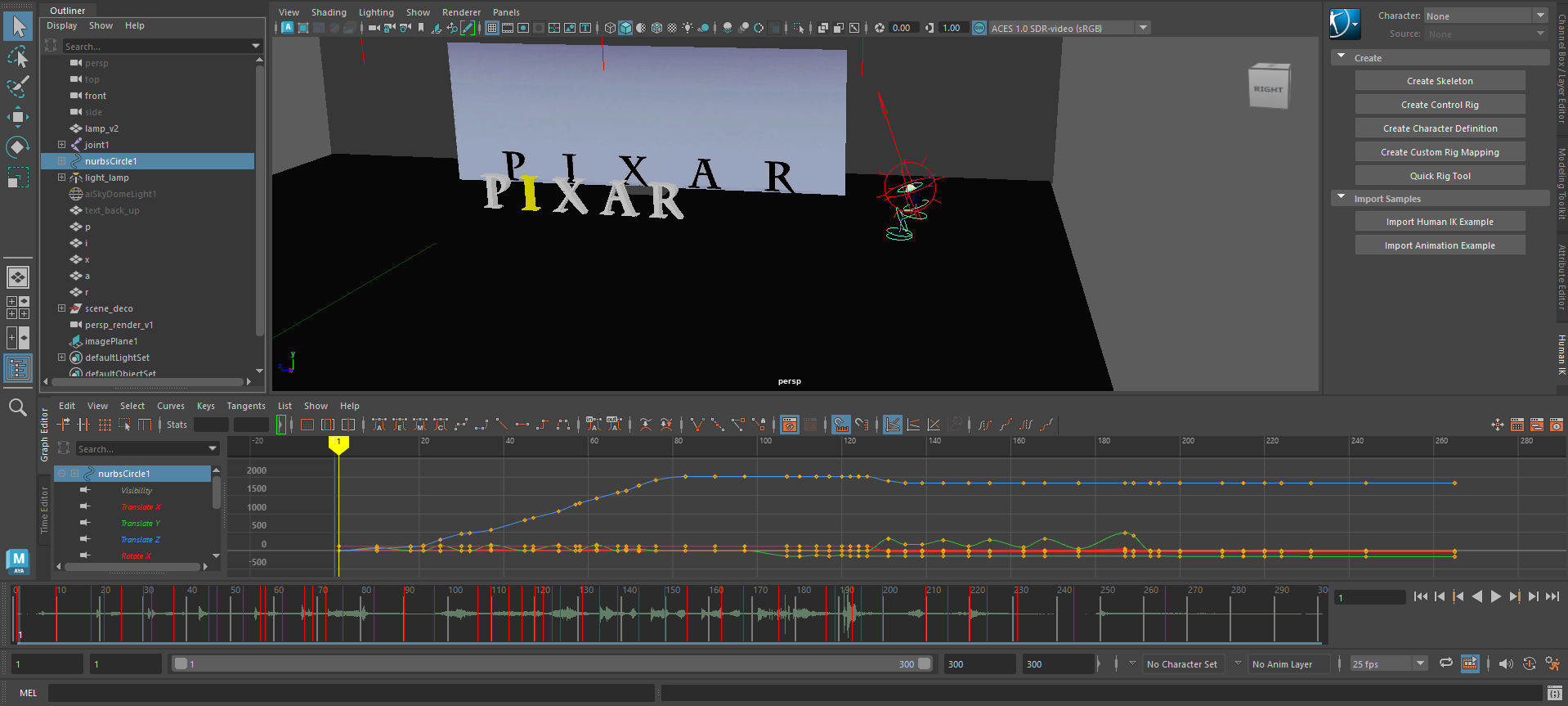Open Outliner Display menu
Image resolution: width=1568 pixels, height=706 pixels.
point(61,25)
